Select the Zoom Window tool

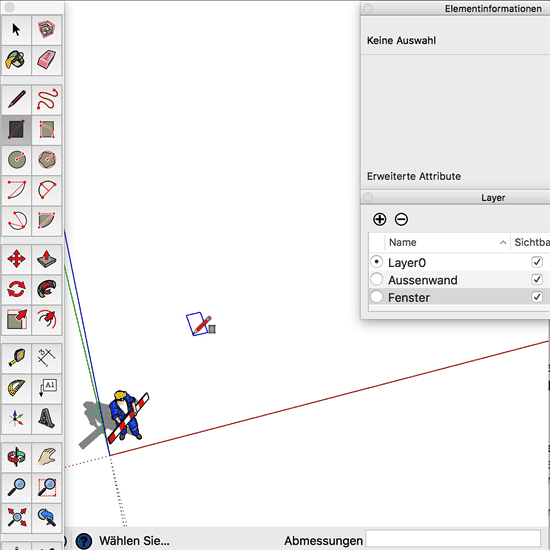(47, 488)
